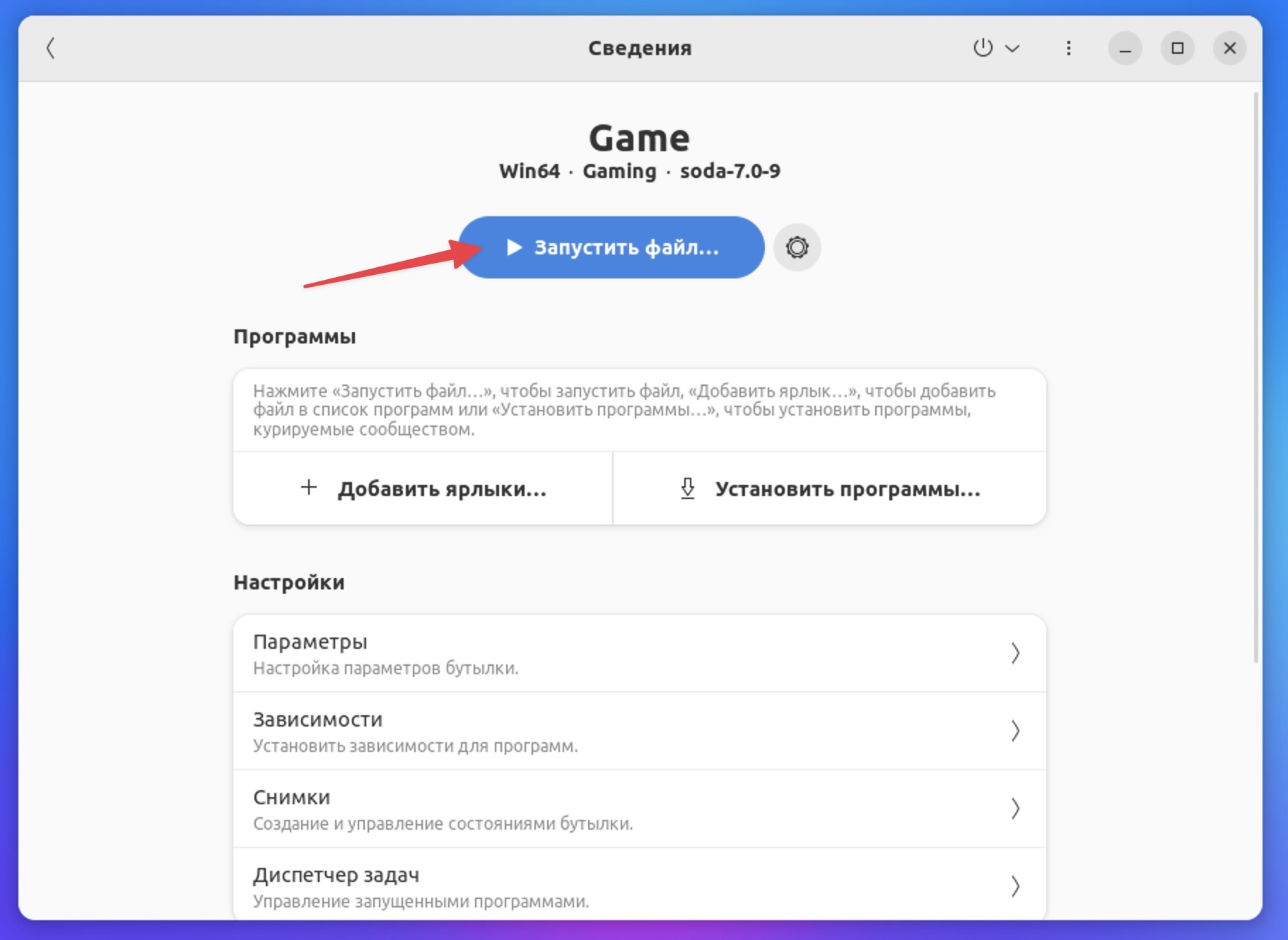This screenshot has height=940, width=1288.
Task: Click the Сведения window title
Action: 640,48
